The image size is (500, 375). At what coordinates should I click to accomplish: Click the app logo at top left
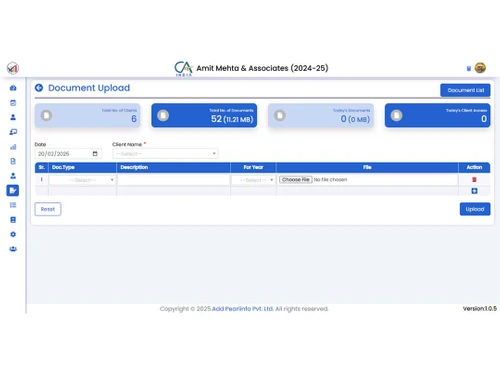click(13, 68)
